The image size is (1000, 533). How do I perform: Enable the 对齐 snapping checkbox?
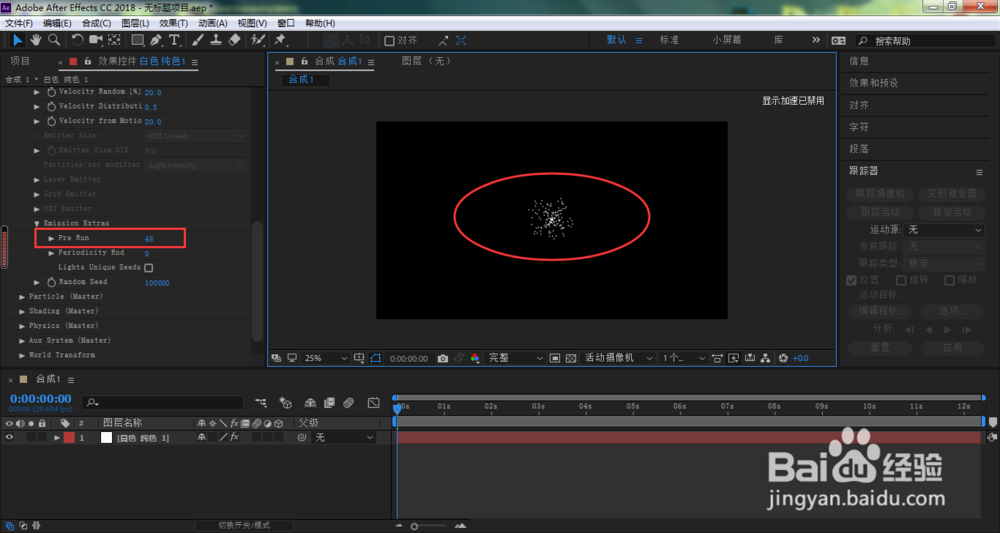pos(390,41)
